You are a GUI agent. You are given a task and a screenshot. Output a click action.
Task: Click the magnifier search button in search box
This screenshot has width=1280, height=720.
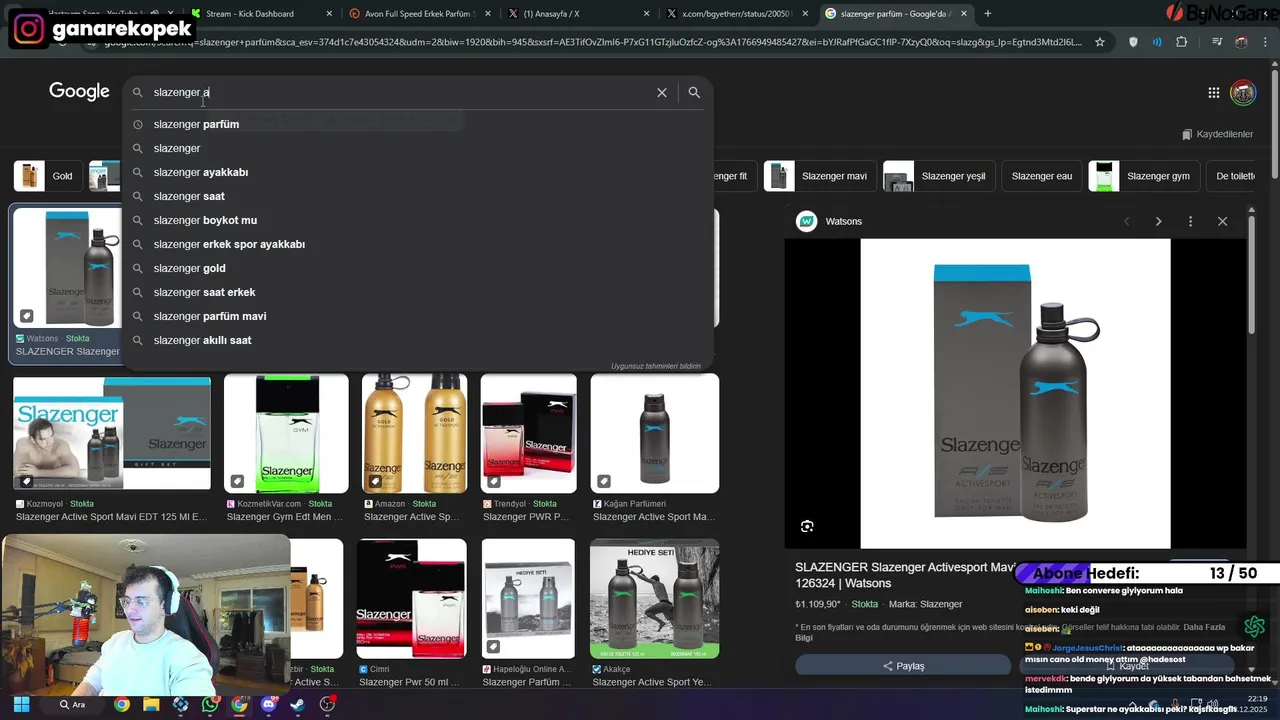click(x=694, y=92)
